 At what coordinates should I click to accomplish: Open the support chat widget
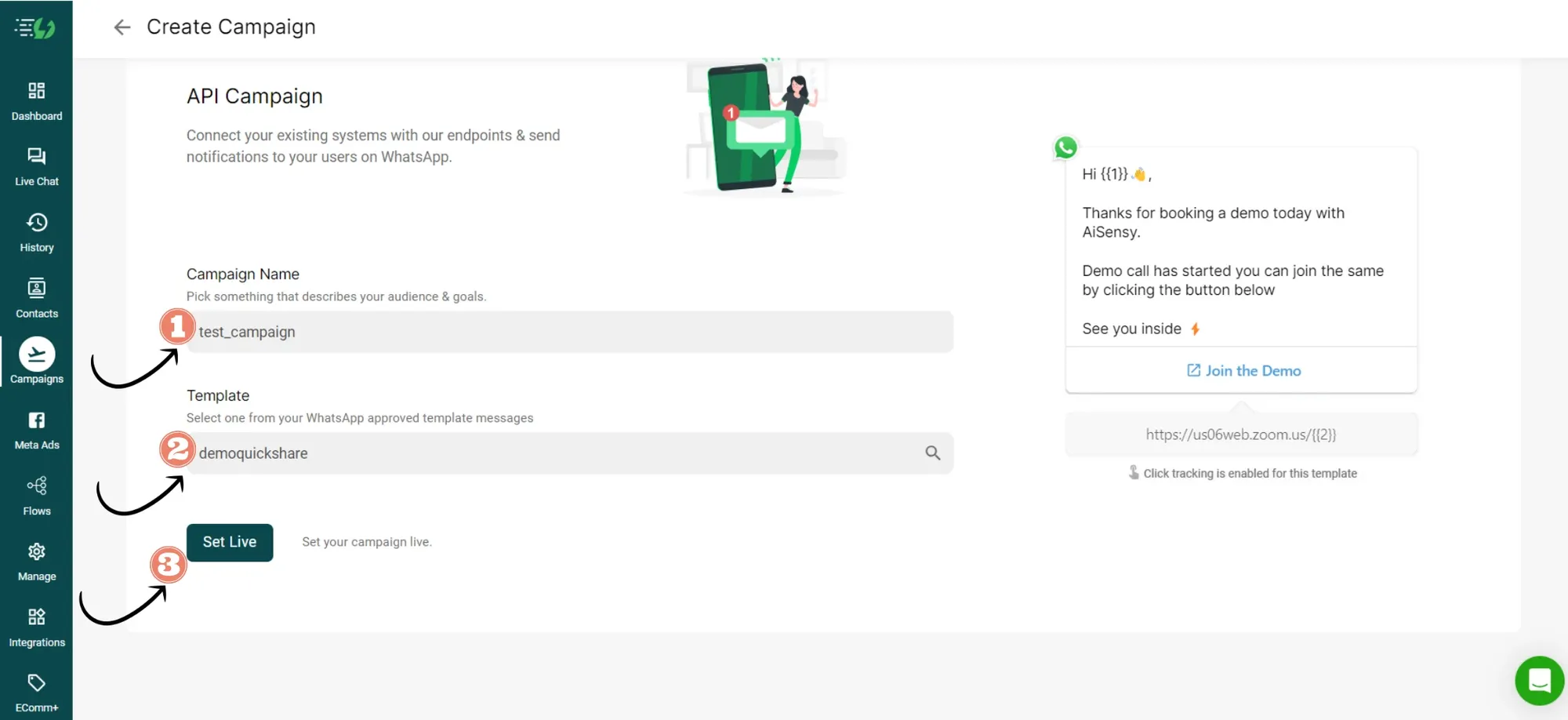(x=1539, y=681)
